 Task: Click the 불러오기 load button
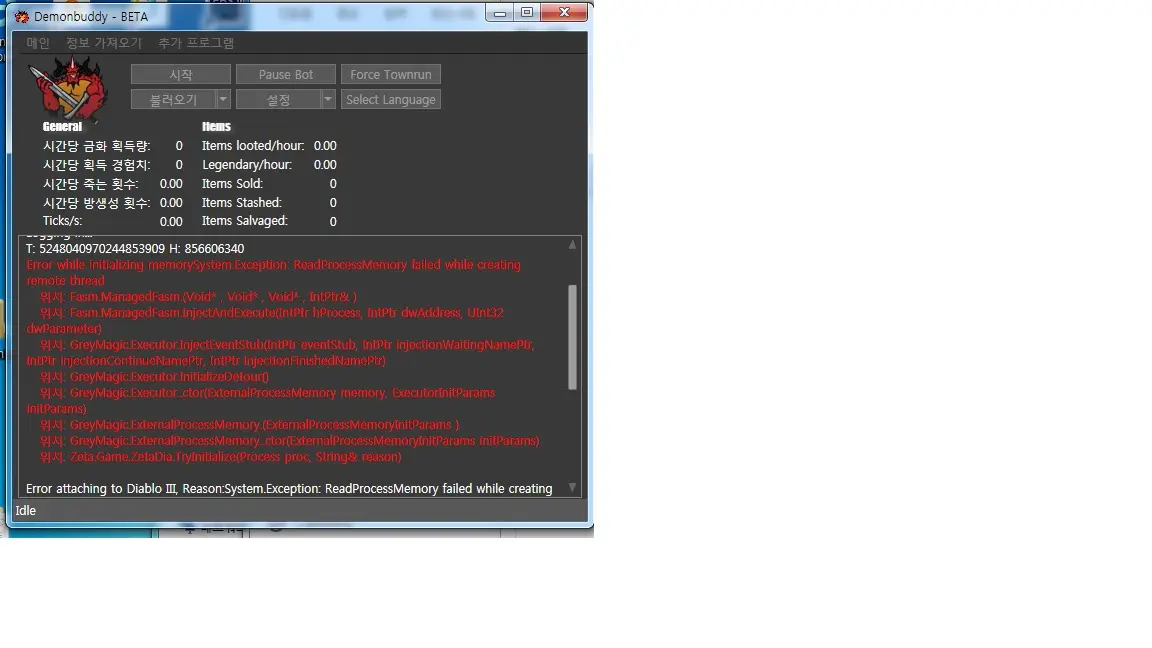173,99
